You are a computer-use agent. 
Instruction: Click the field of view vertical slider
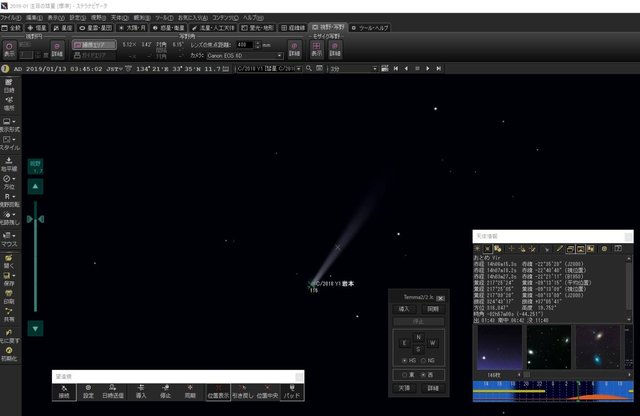coord(36,256)
